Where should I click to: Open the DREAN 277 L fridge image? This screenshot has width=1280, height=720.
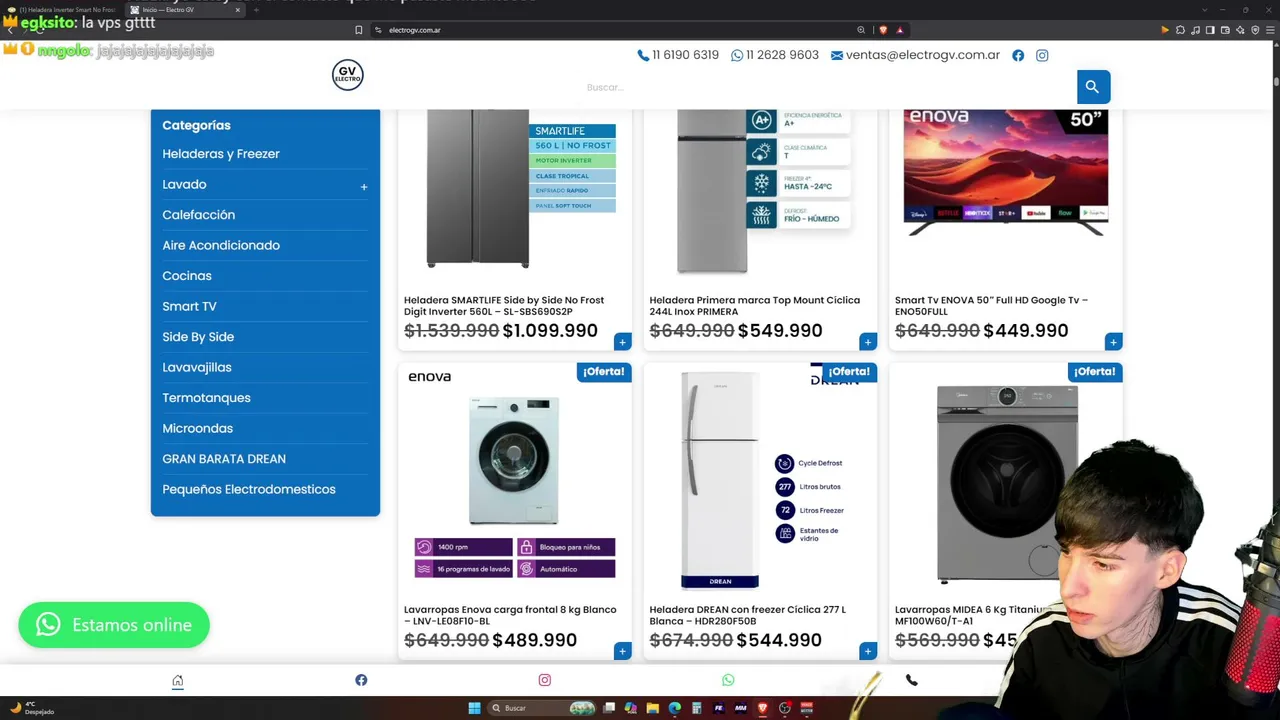(x=760, y=480)
